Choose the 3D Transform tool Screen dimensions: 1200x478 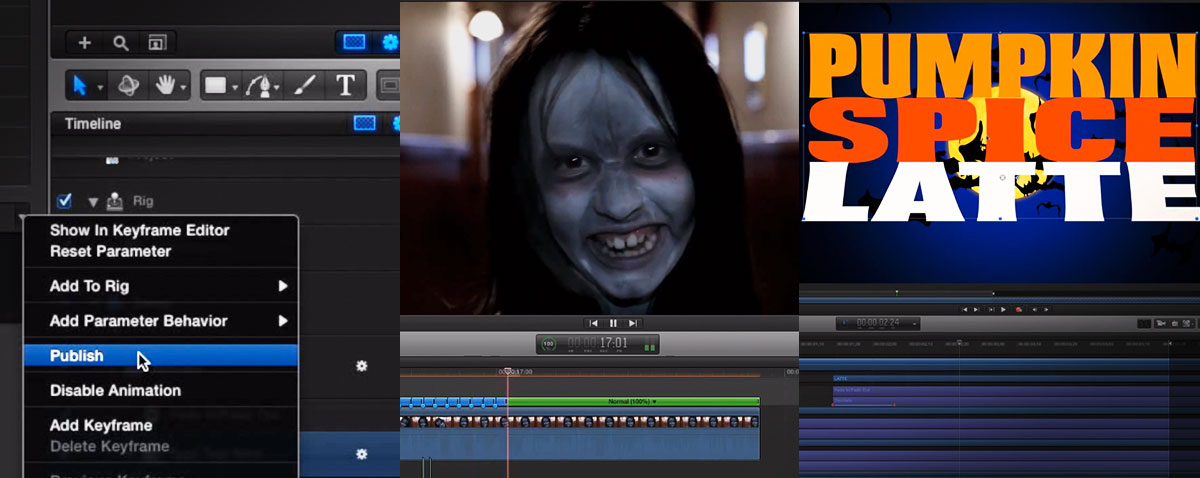128,86
